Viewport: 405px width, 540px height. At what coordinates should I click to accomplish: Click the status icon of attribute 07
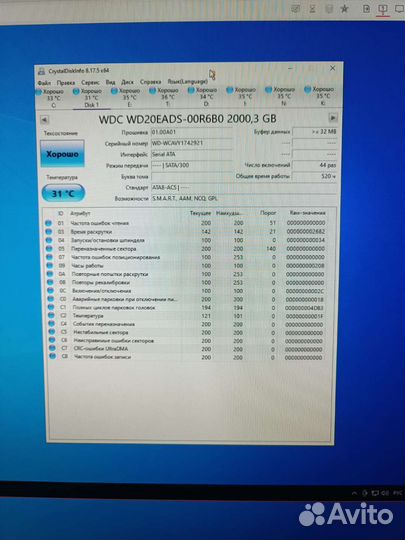(50, 257)
